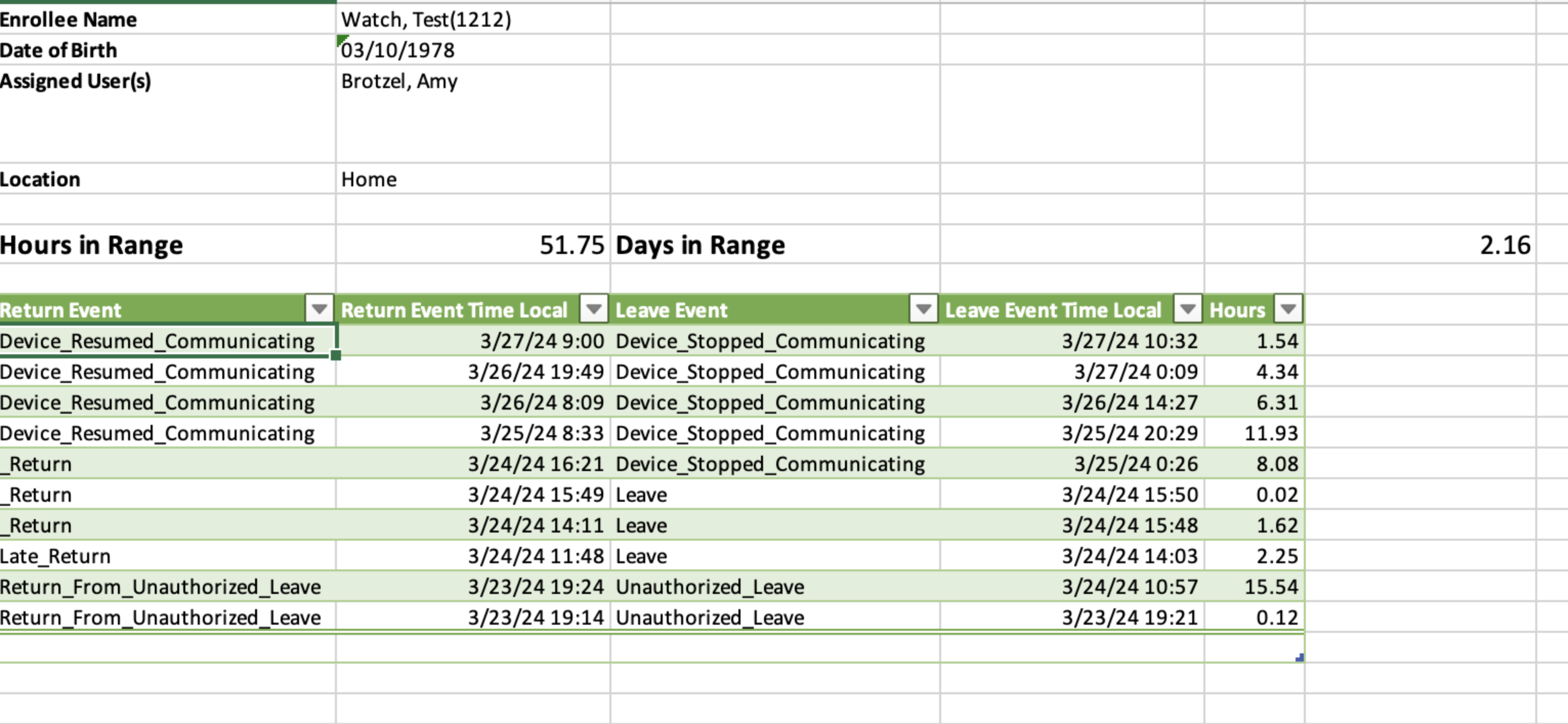Click the Home location cell
This screenshot has width=1568, height=724.
[x=472, y=180]
